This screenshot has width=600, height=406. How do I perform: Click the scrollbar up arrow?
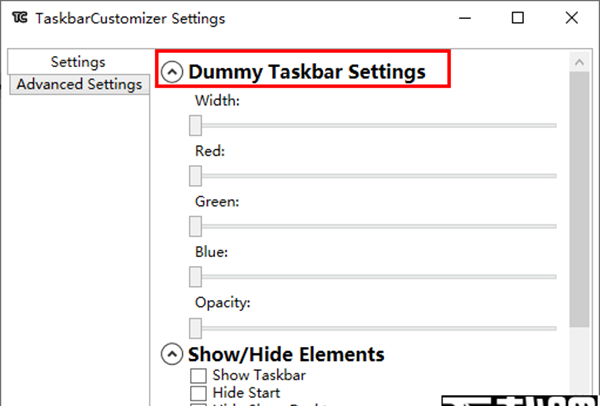579,62
